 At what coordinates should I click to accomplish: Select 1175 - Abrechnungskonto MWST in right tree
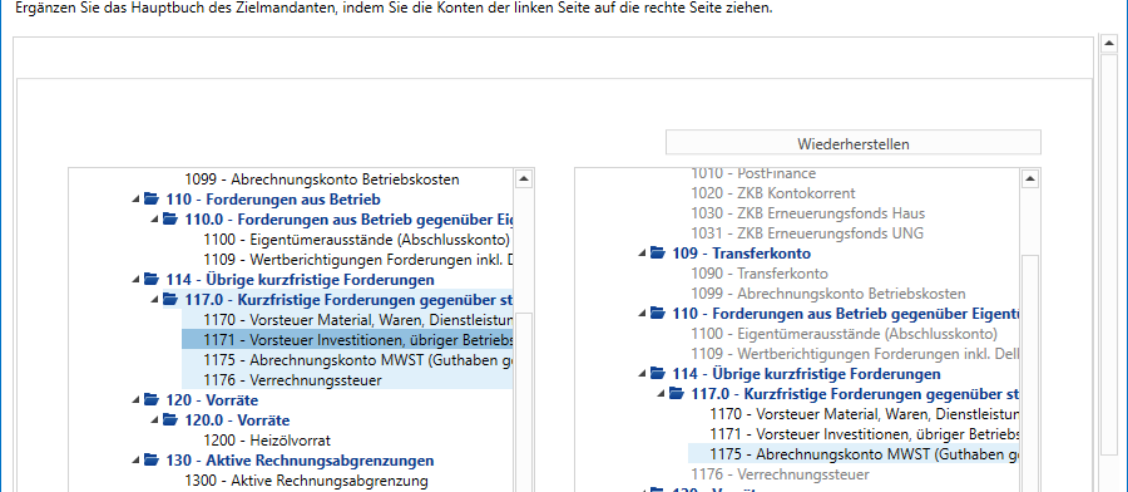854,455
